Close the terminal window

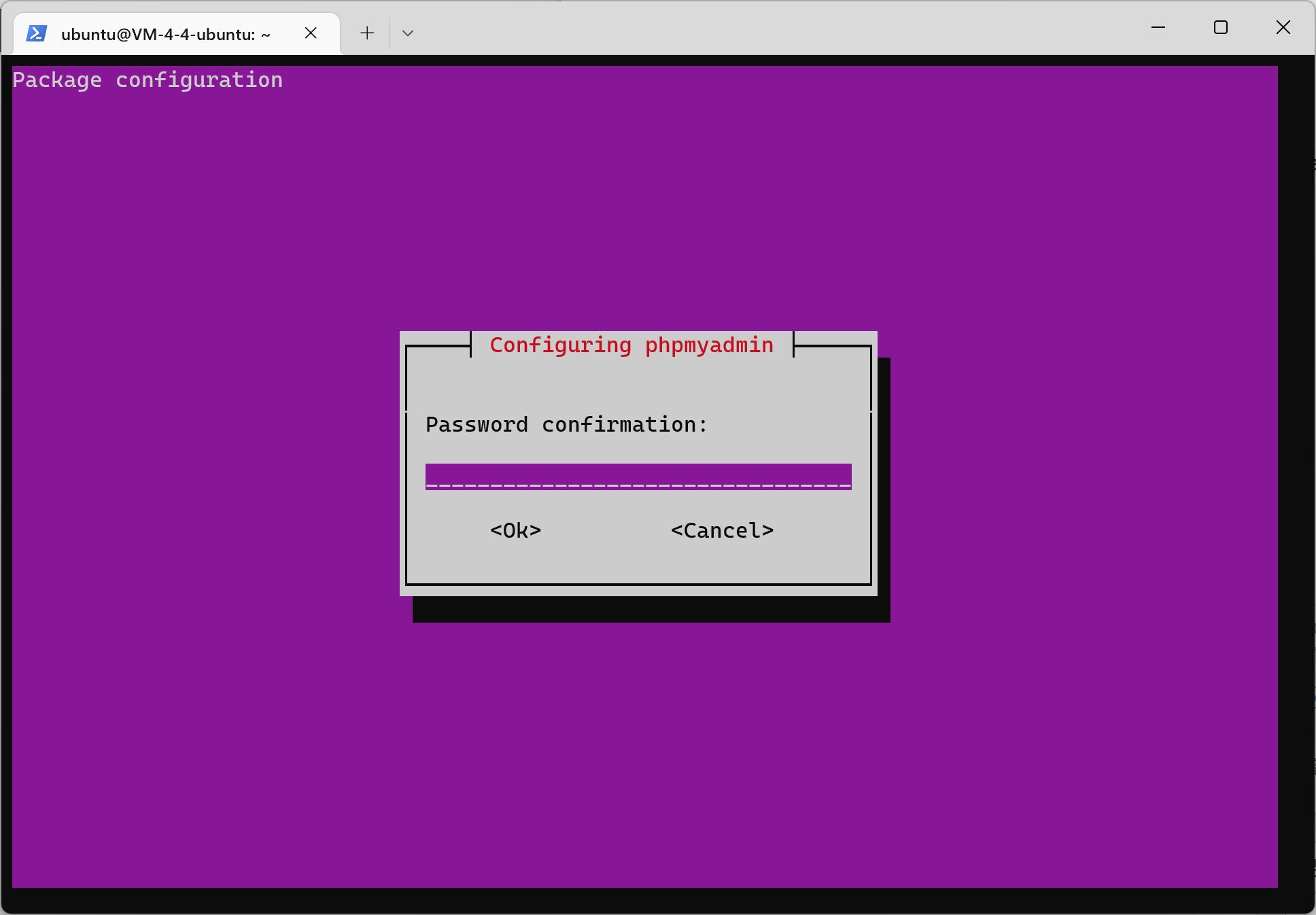pyautogui.click(x=1283, y=27)
